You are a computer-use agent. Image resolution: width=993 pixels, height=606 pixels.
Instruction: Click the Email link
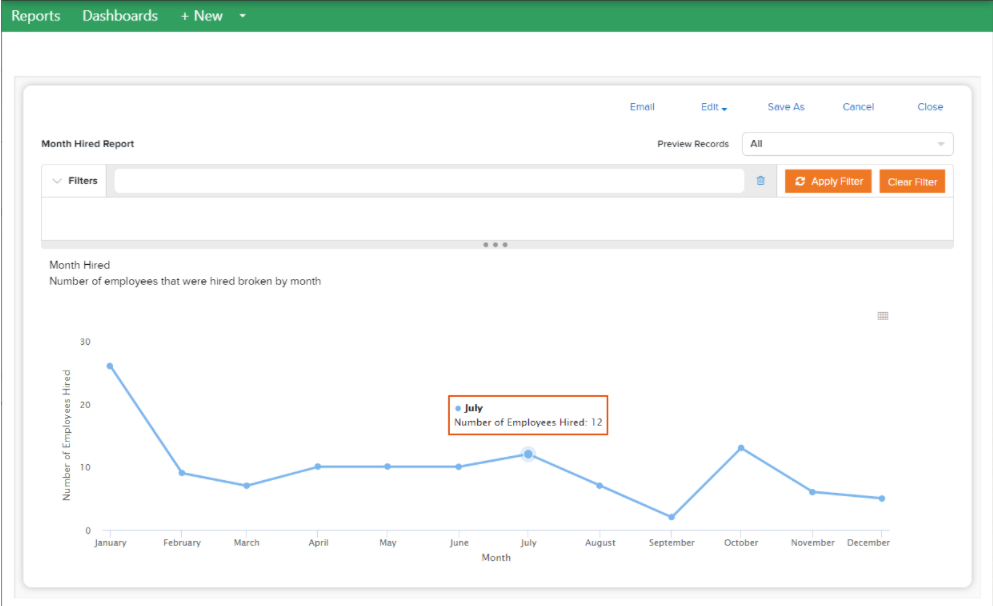[642, 107]
